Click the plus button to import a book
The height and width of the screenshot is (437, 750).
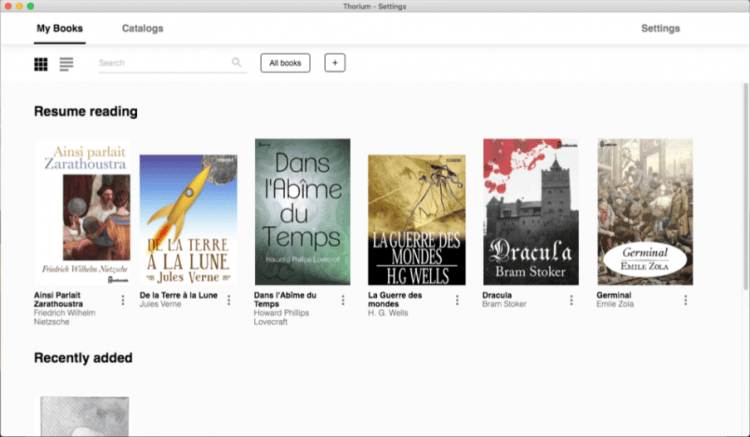pyautogui.click(x=335, y=63)
